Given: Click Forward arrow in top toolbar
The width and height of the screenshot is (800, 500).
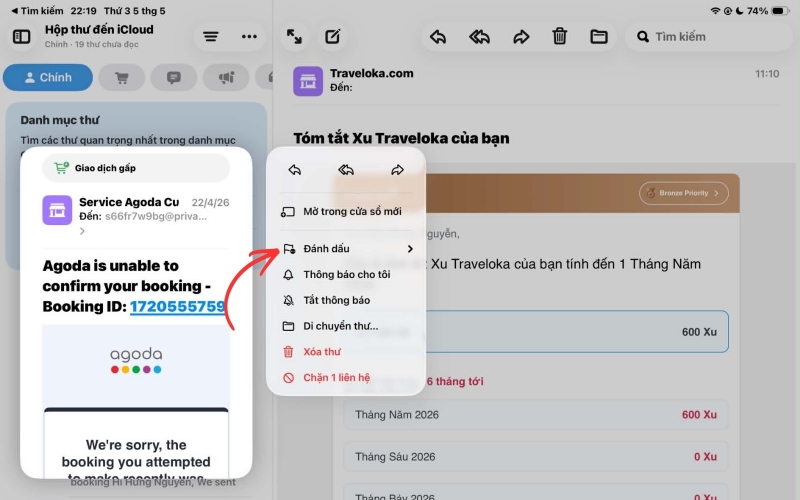Looking at the screenshot, I should click(x=520, y=37).
